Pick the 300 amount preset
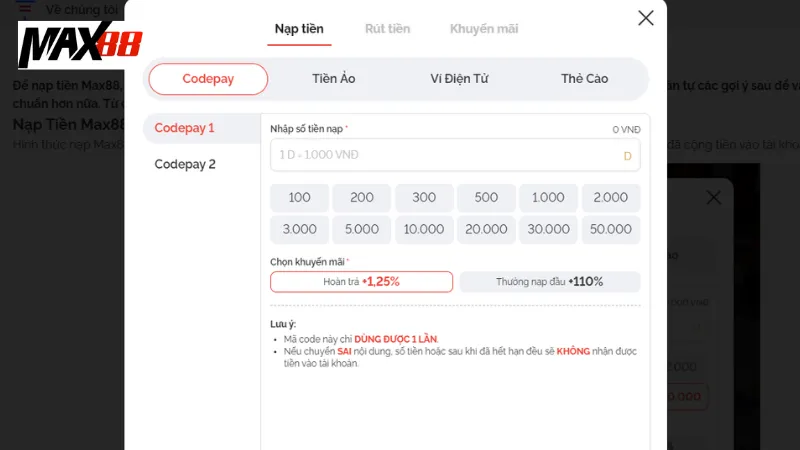Viewport: 800px width, 450px height. 424,197
